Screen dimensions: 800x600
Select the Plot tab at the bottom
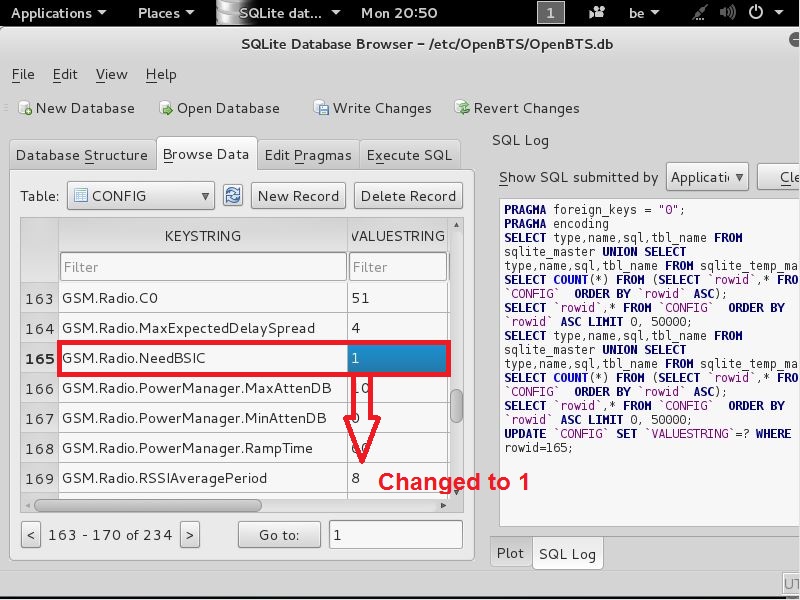[x=510, y=553]
